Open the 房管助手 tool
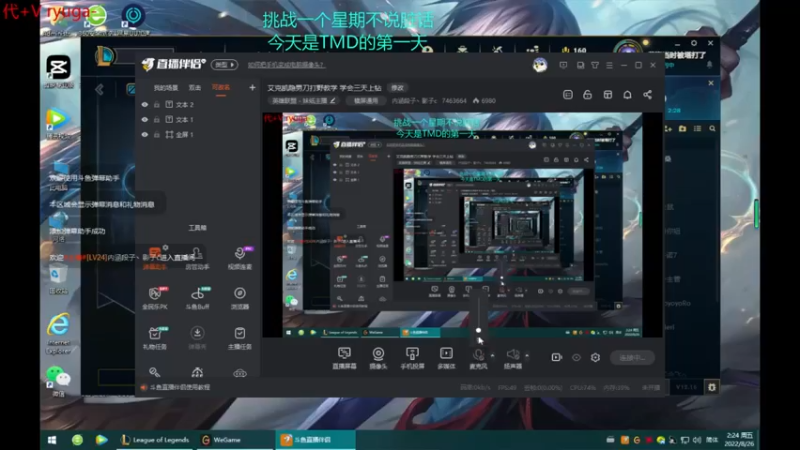Screen dimensions: 800x450 pos(197,258)
